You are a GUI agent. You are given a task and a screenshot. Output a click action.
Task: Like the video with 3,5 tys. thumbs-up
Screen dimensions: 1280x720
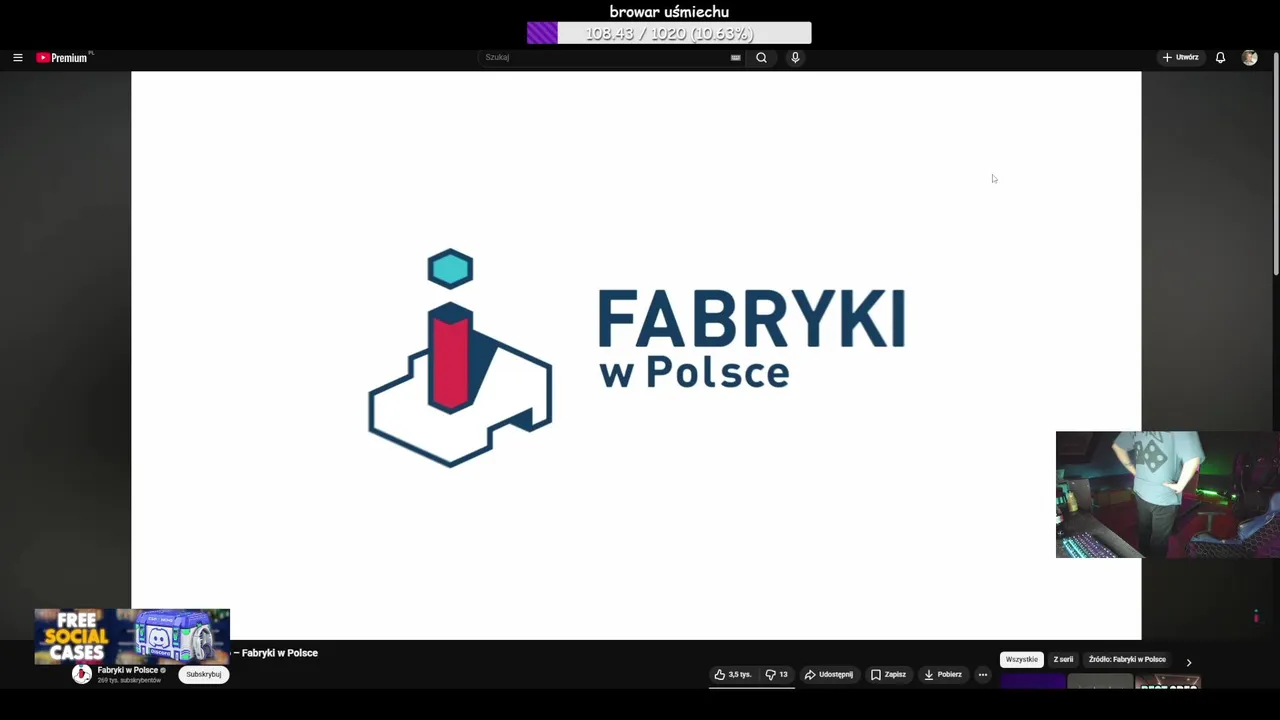click(x=732, y=675)
